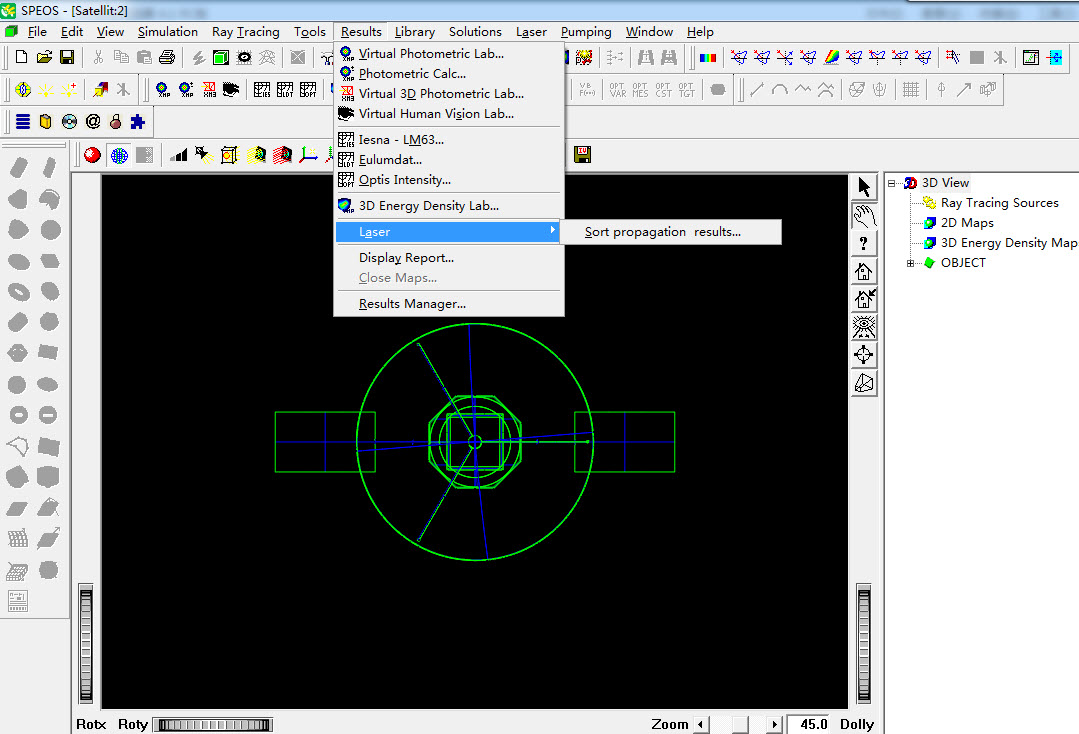Open the Ray Tracing menu
The height and width of the screenshot is (734, 1079).
(246, 32)
